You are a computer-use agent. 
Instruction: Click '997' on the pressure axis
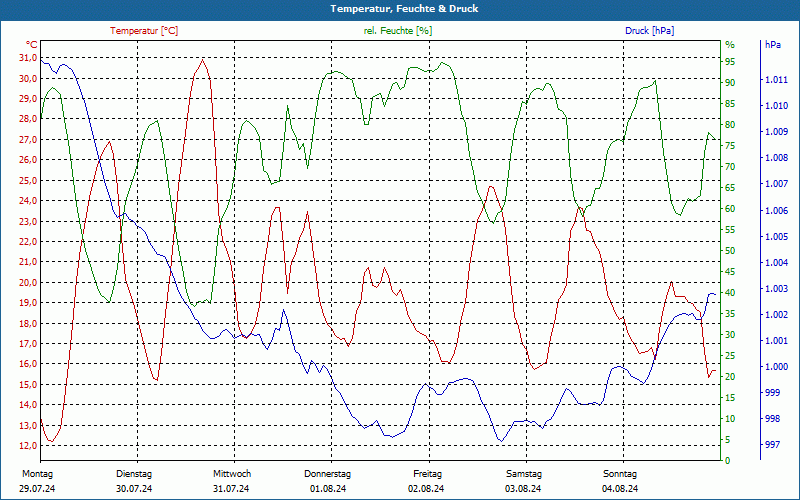click(x=772, y=445)
